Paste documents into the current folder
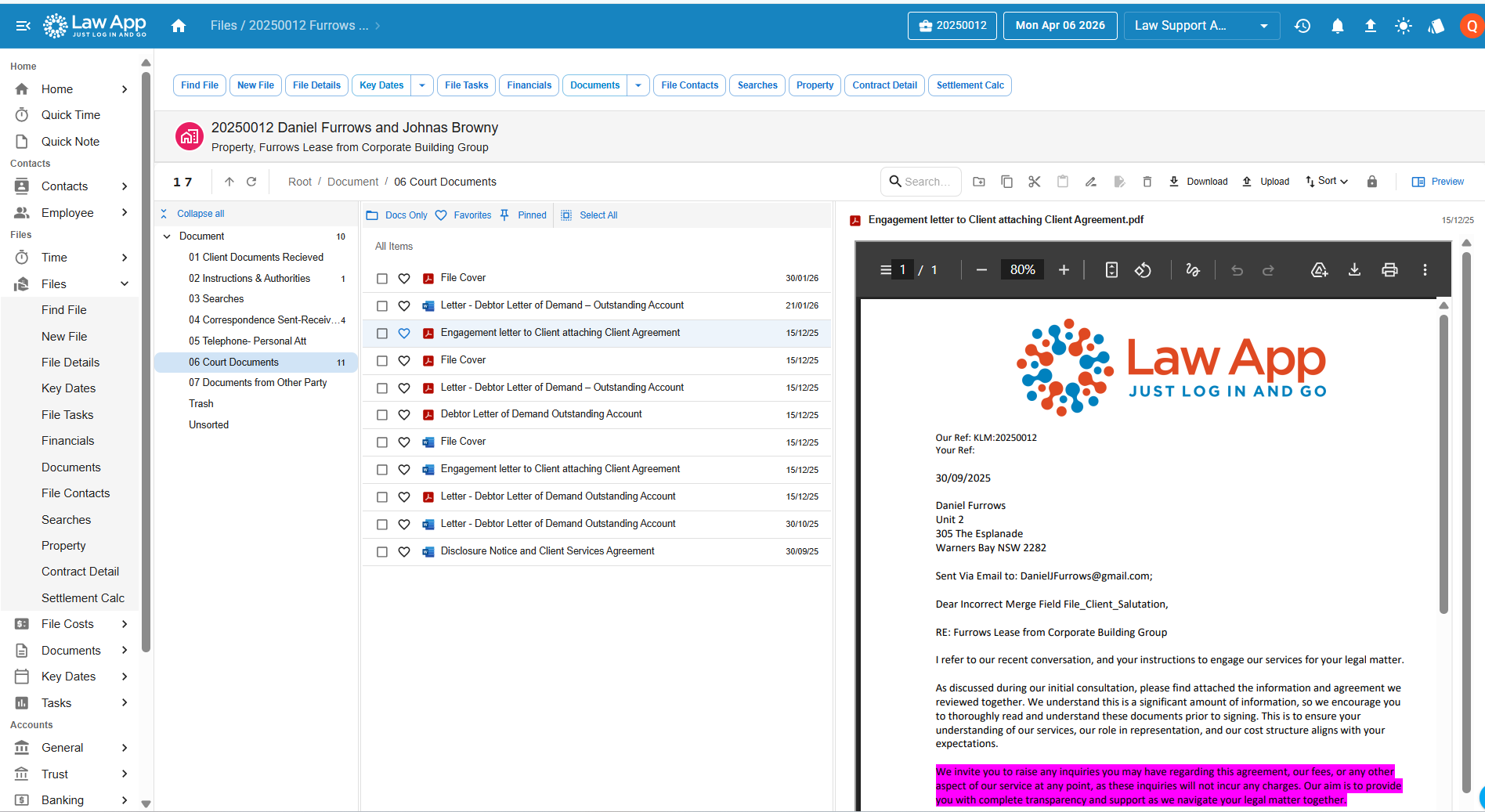This screenshot has height=812, width=1485. point(1063,181)
